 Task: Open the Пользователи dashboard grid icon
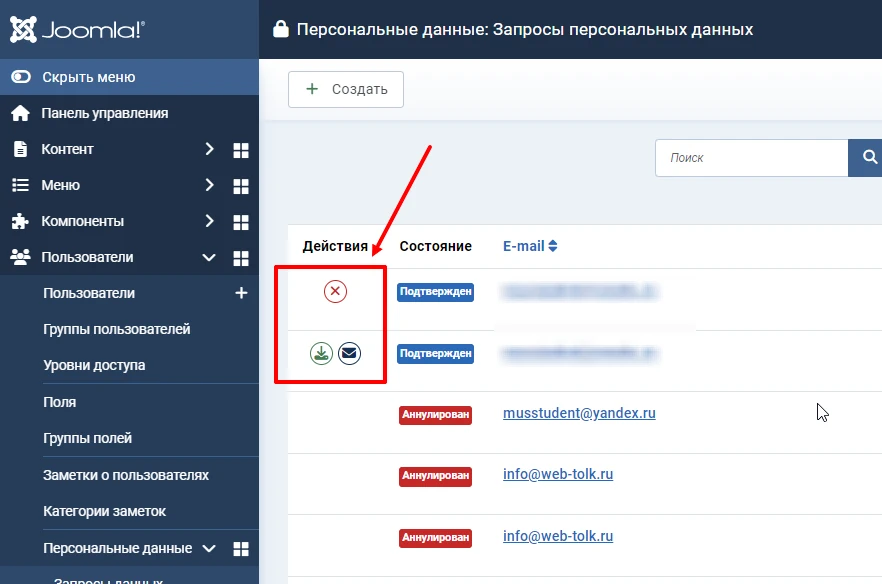[241, 258]
